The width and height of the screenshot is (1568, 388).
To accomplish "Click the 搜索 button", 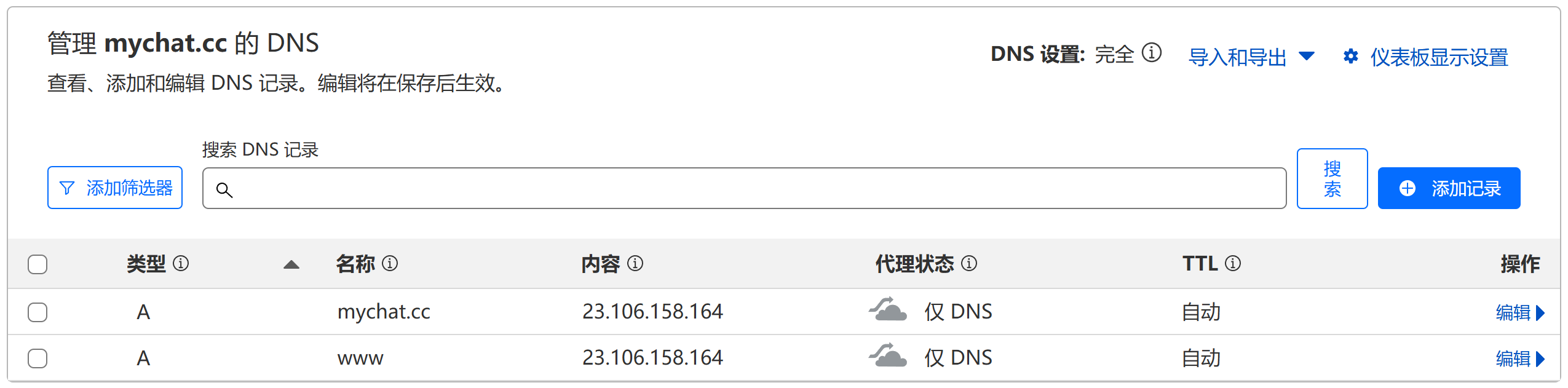I will 1332,179.
